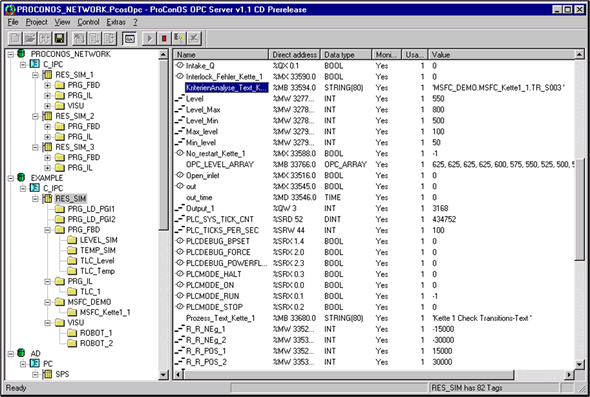Click the Open folder toolbar icon
Viewport: 590px width, 397px height.
pyautogui.click(x=30, y=38)
